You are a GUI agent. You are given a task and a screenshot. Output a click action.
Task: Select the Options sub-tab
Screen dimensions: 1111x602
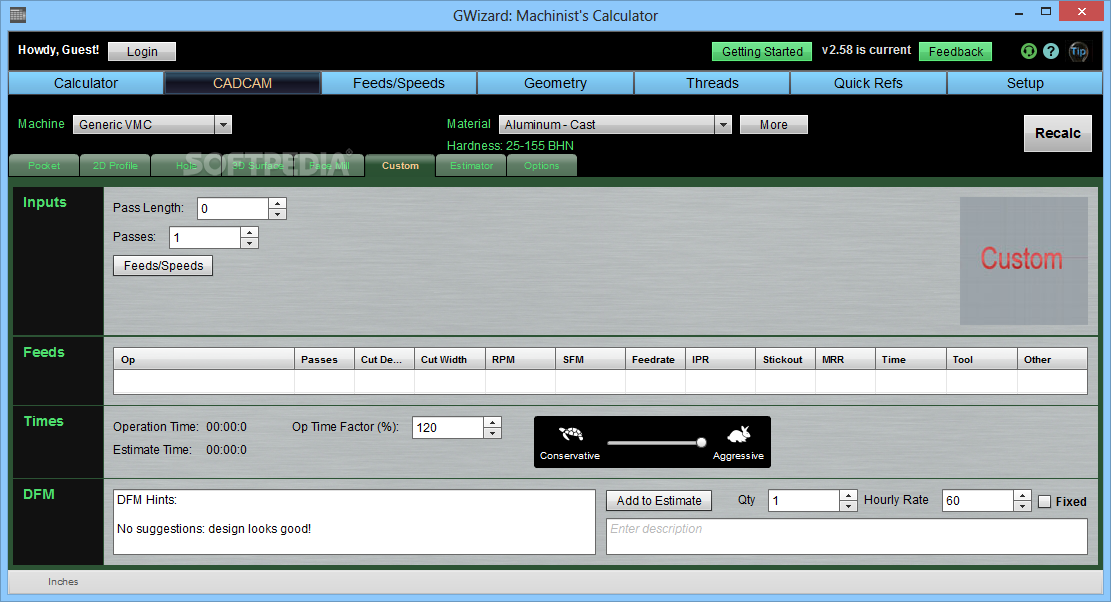(541, 166)
